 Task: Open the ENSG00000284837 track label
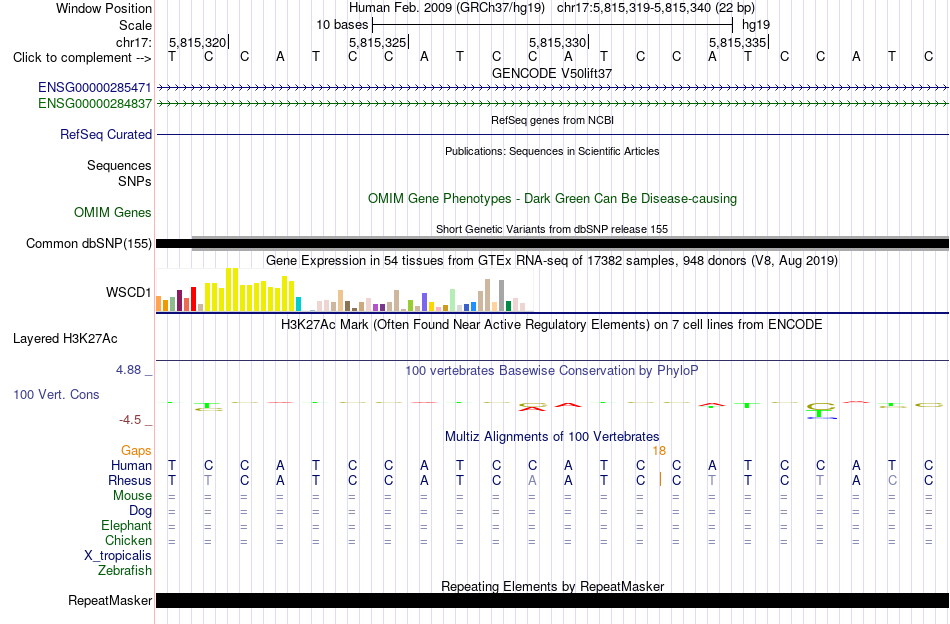[x=95, y=104]
